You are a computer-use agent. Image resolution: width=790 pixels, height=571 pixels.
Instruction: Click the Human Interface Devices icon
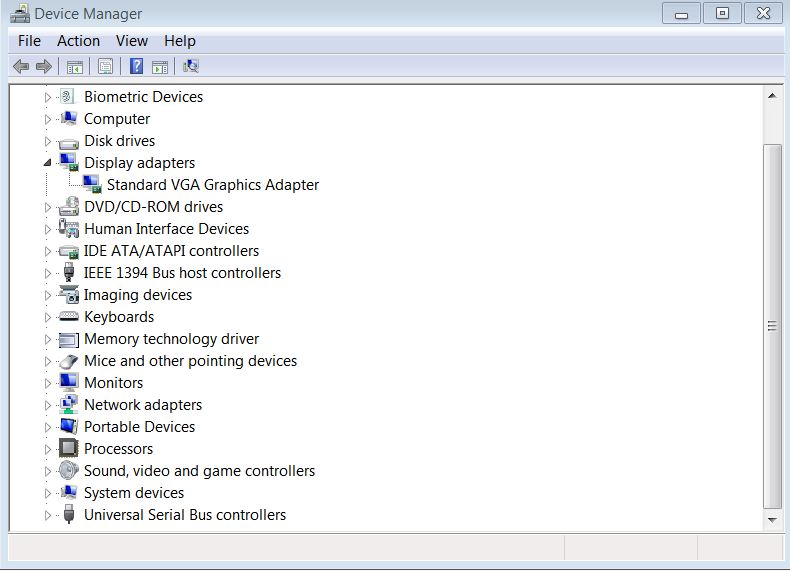click(69, 228)
